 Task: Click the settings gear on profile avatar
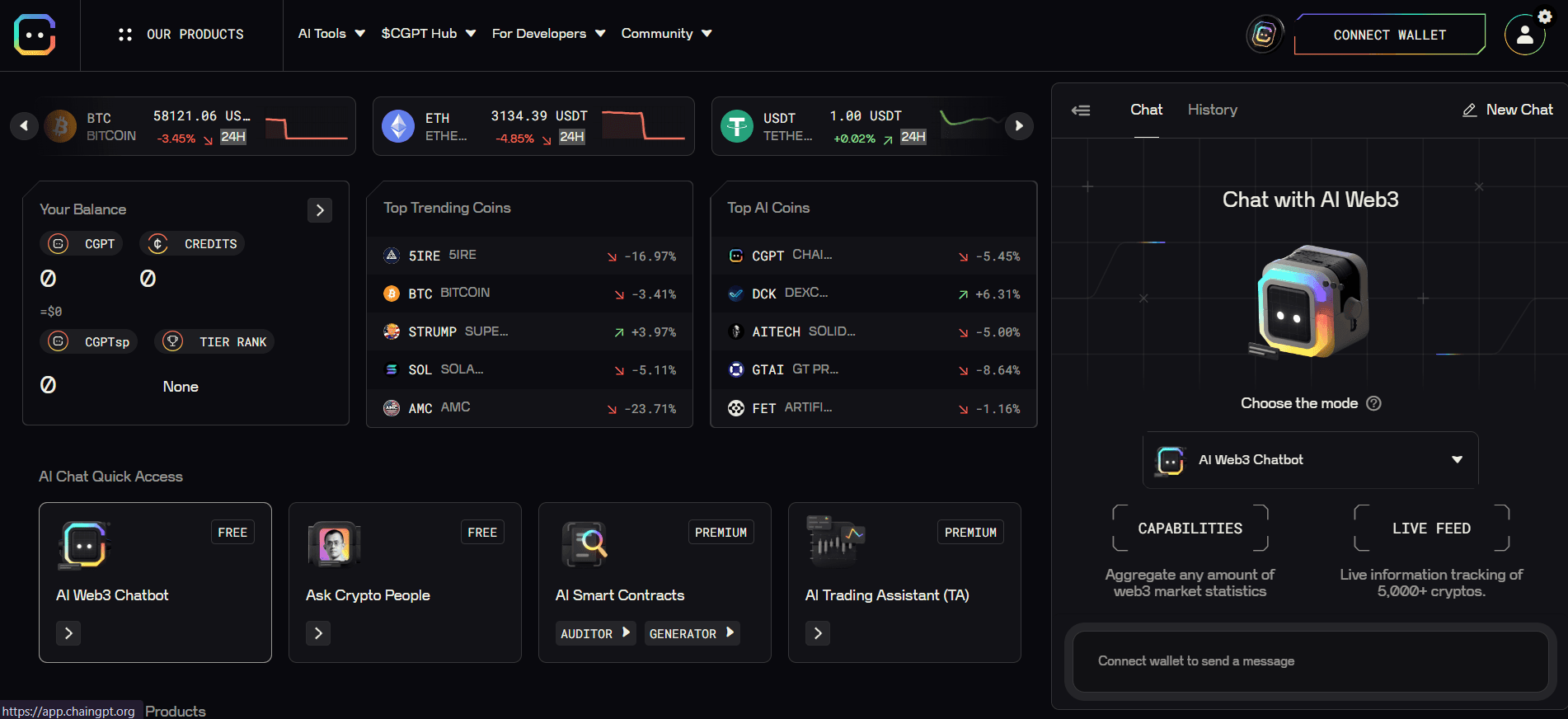coord(1545,16)
